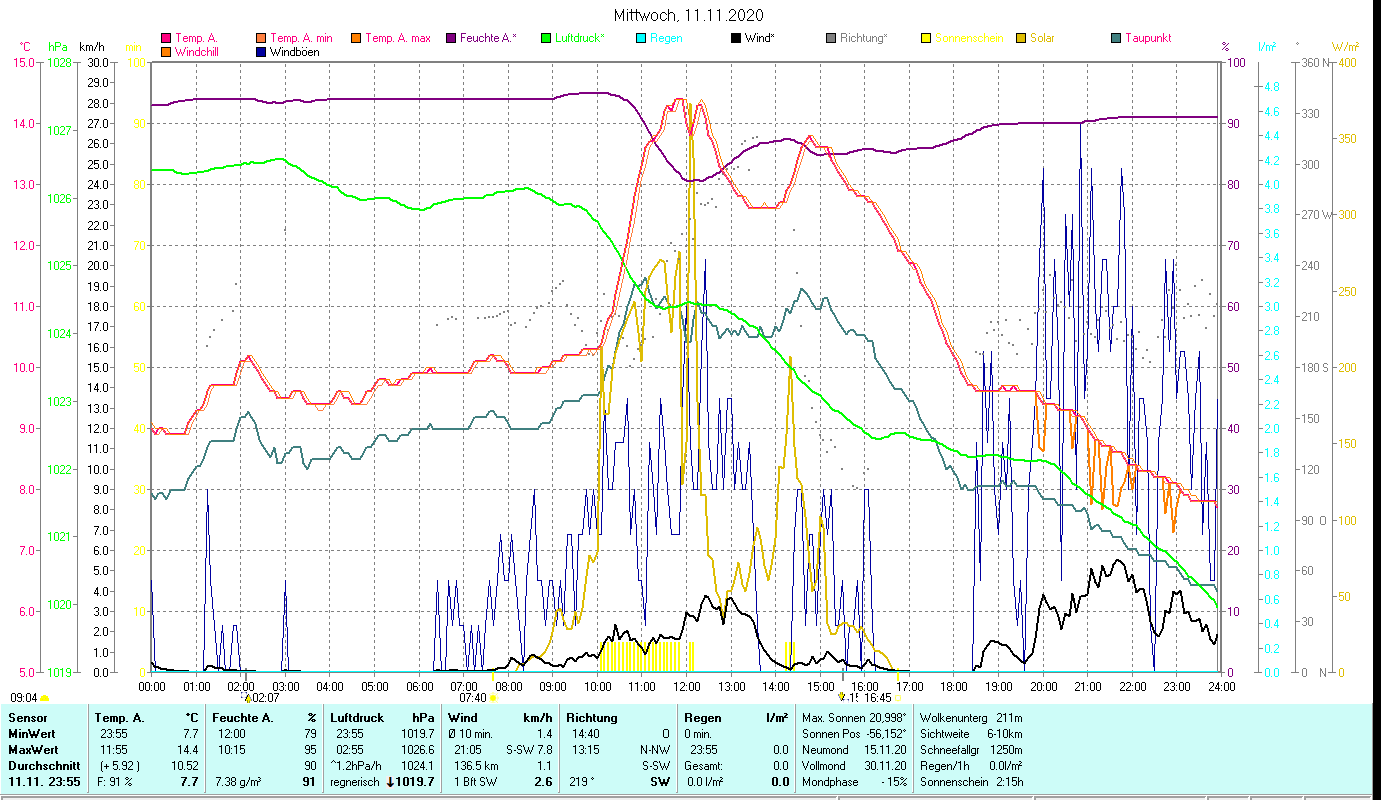Click the orange Windchill legend swatch
Image resolution: width=1381 pixels, height=800 pixels.
[166, 52]
